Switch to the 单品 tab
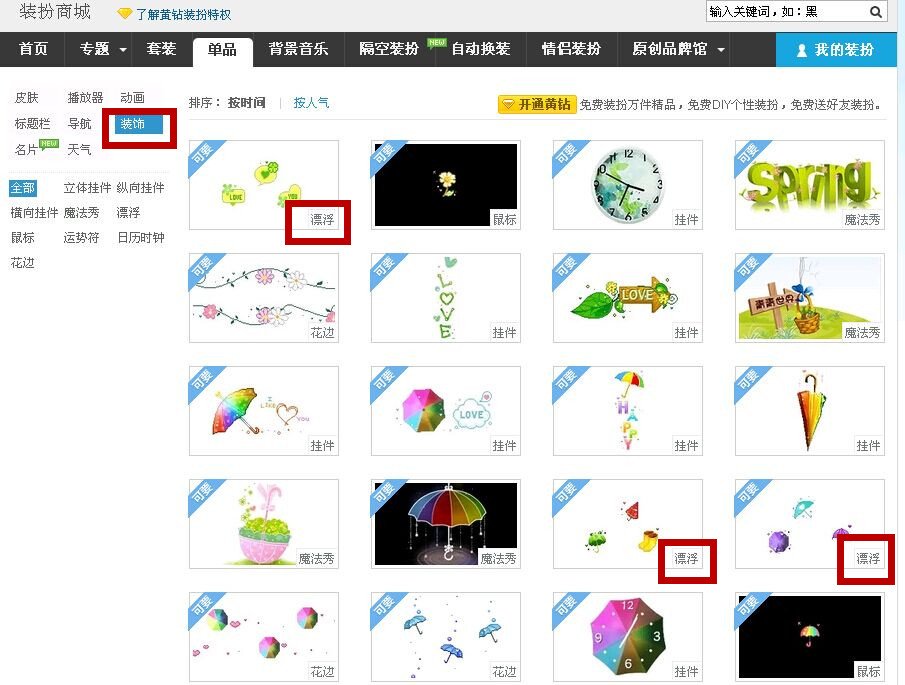This screenshot has height=685, width=905. pyautogui.click(x=222, y=48)
